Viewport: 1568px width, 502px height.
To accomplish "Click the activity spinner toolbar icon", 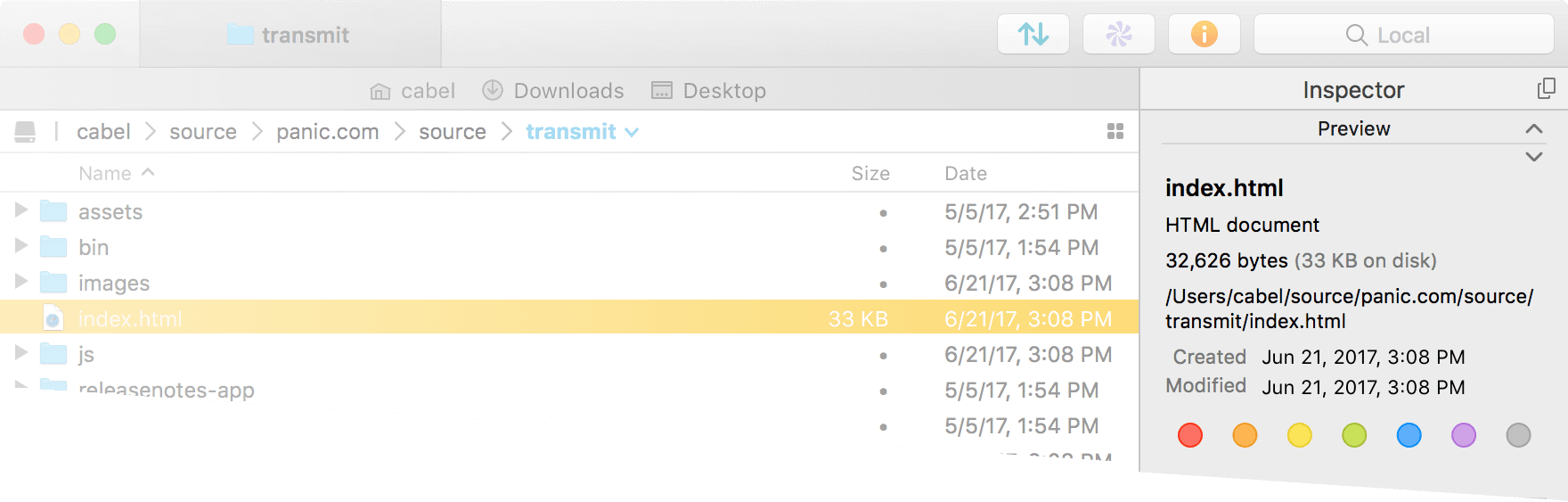I will 1118,35.
